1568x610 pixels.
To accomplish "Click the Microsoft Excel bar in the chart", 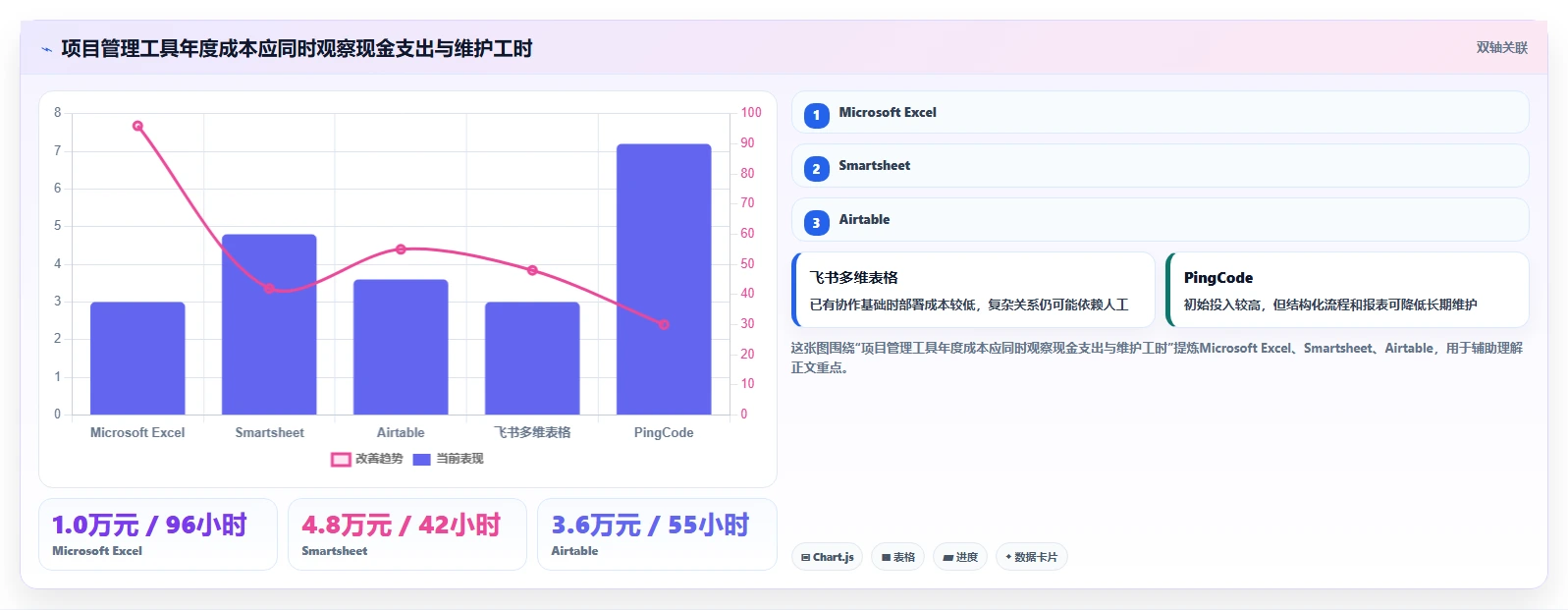I will pyautogui.click(x=137, y=358).
